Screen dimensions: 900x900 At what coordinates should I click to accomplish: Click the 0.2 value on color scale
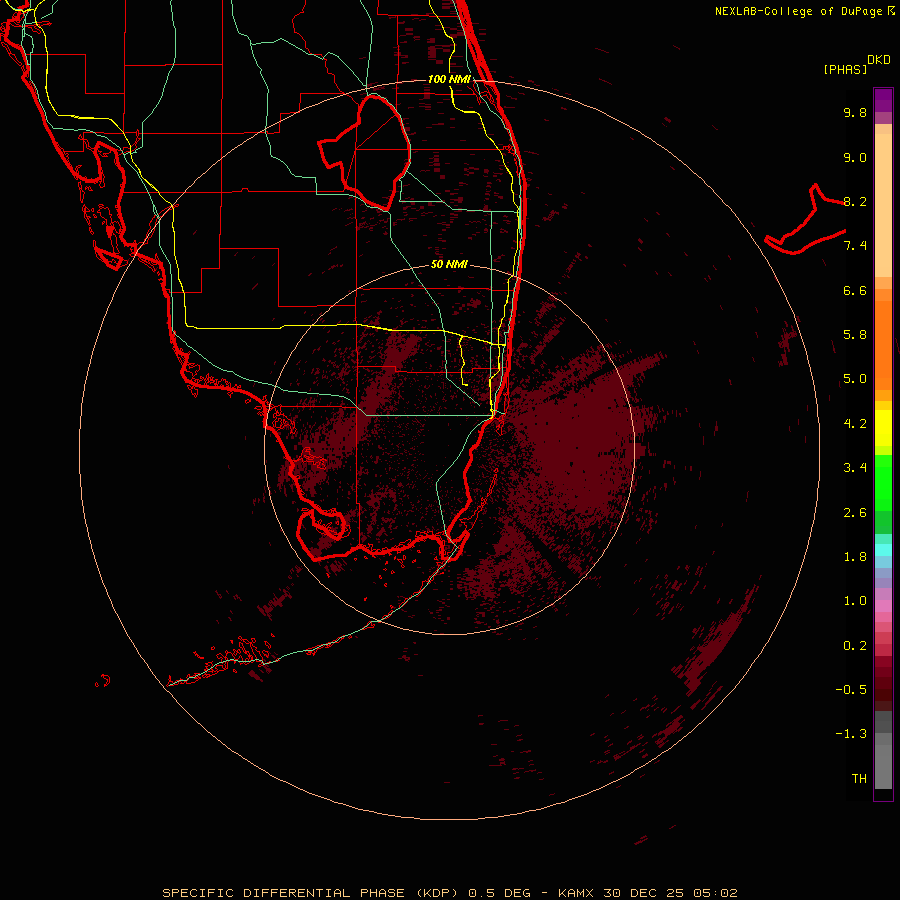(855, 646)
